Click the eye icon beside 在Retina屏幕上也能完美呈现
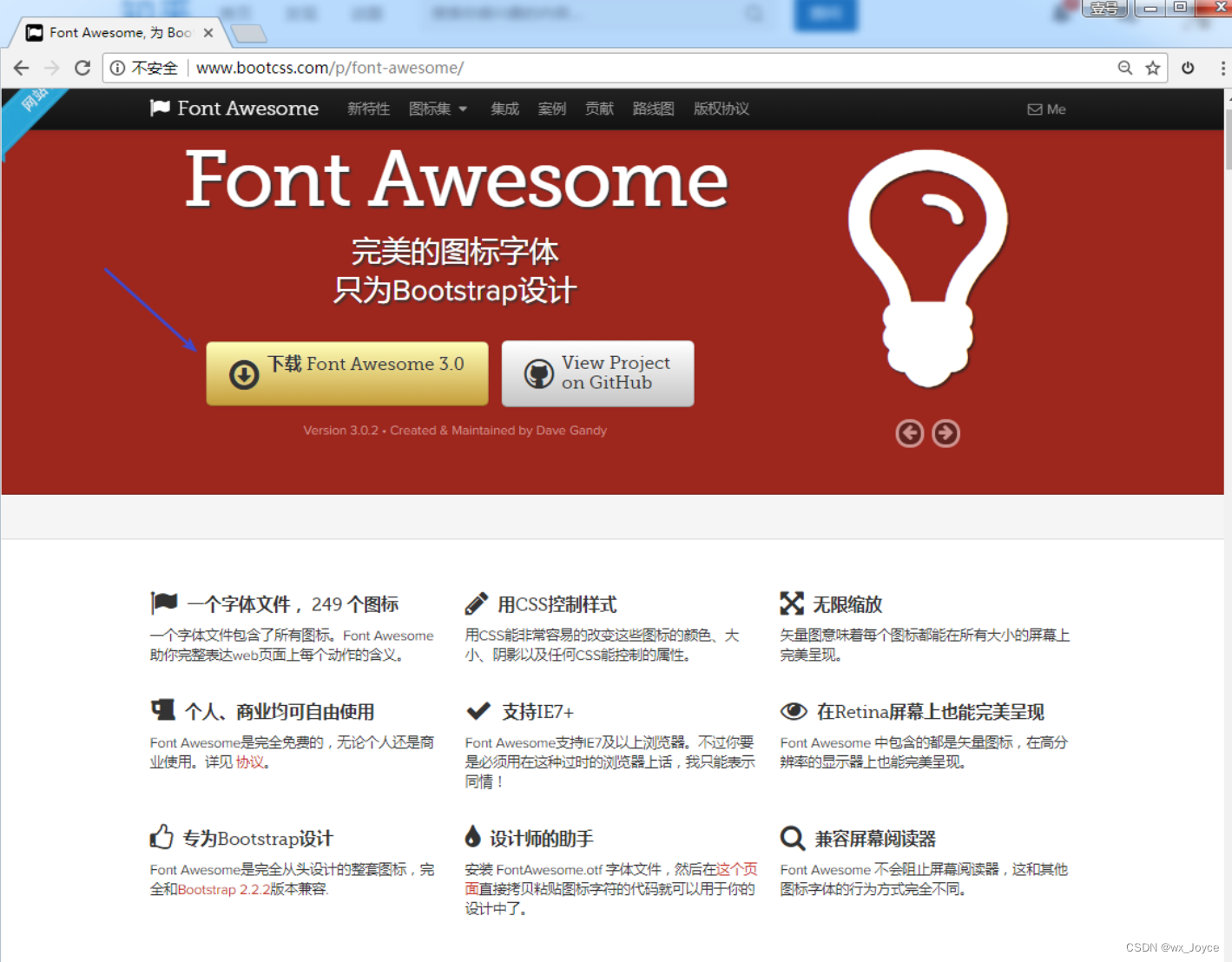 coord(794,711)
